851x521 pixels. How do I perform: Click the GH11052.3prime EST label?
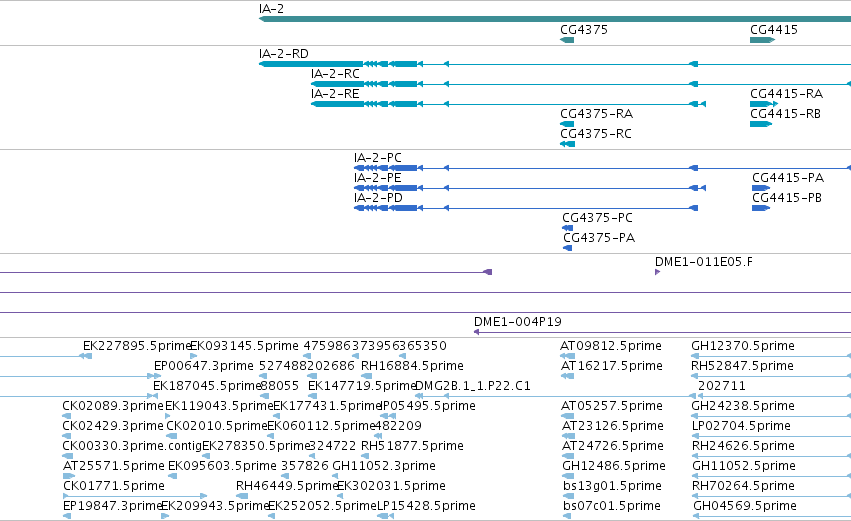point(384,467)
